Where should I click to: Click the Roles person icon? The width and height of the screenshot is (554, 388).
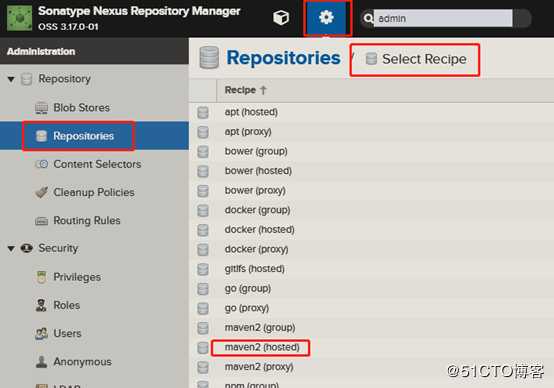click(x=41, y=305)
